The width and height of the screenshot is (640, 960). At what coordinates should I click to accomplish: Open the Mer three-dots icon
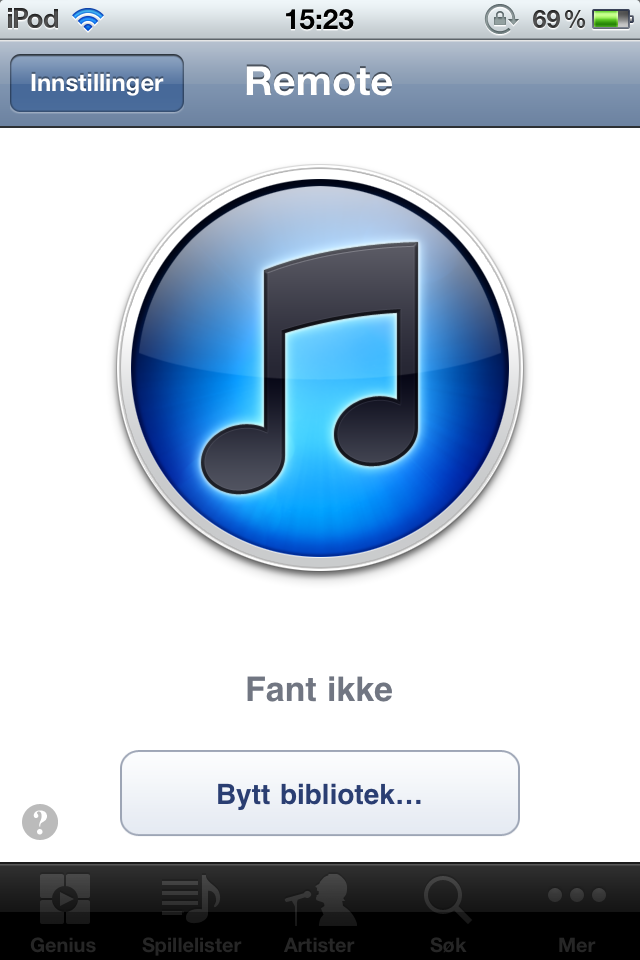577,895
